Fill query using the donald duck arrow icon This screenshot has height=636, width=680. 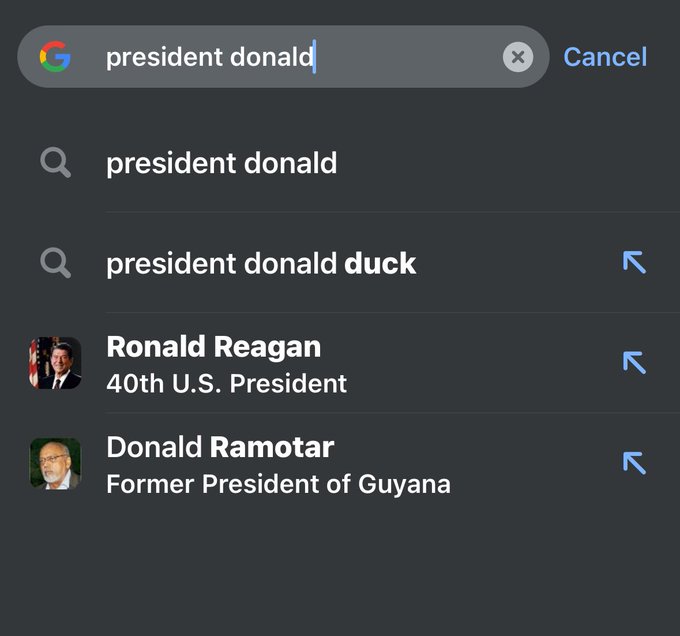(x=634, y=262)
